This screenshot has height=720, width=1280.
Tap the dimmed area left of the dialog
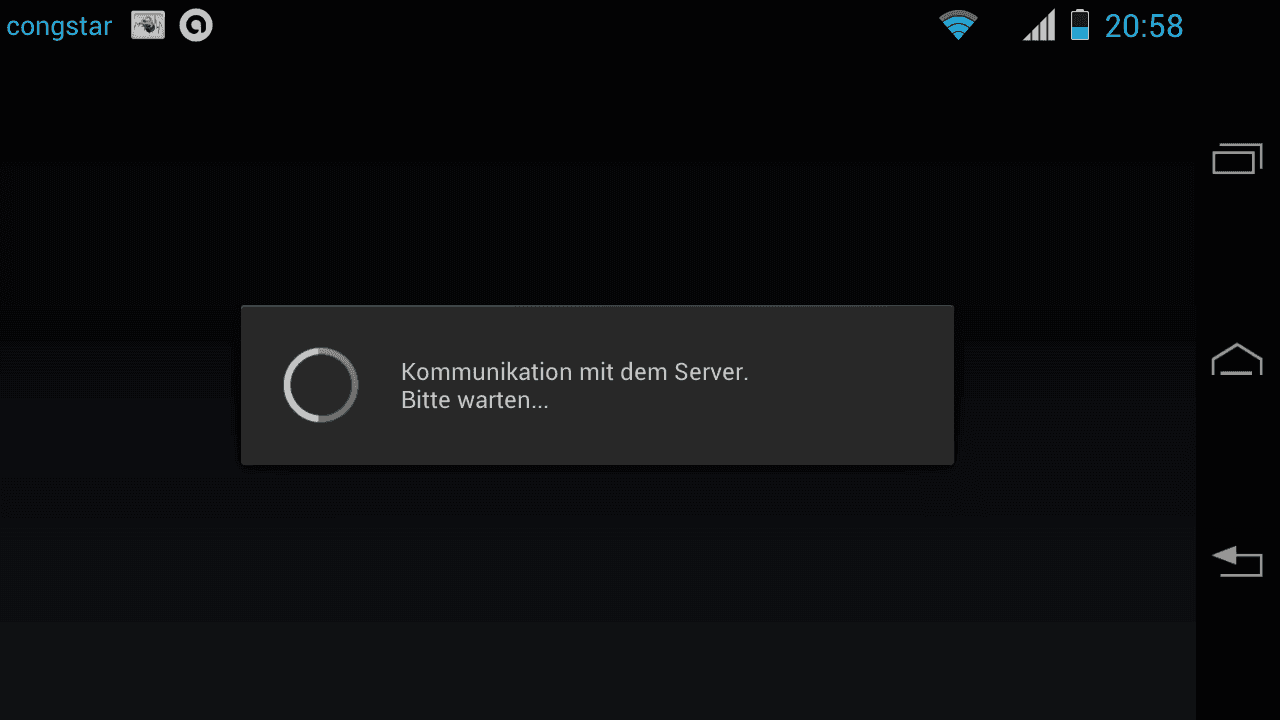[x=120, y=385]
